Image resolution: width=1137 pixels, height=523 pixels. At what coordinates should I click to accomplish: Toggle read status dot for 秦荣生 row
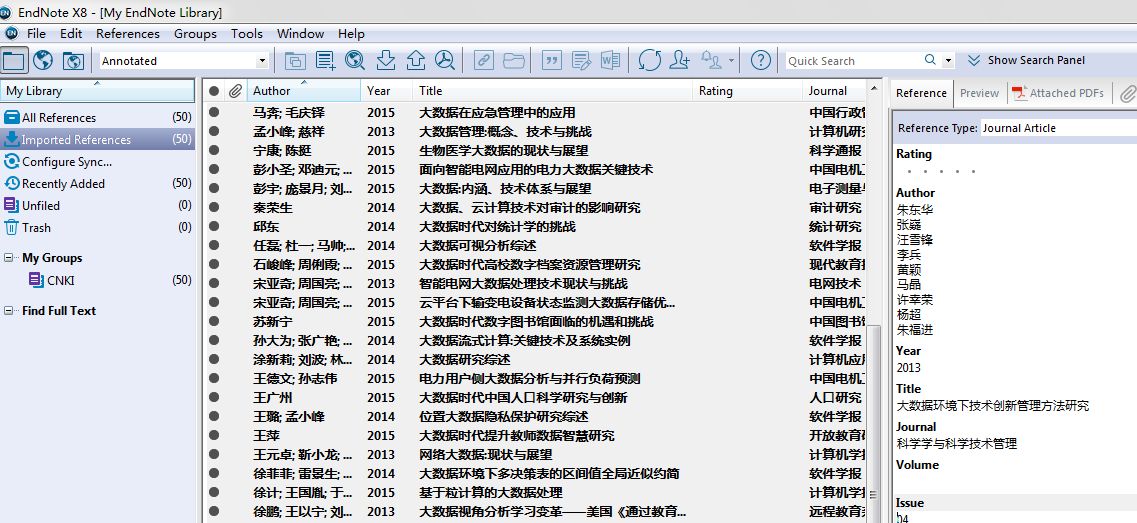[x=214, y=207]
